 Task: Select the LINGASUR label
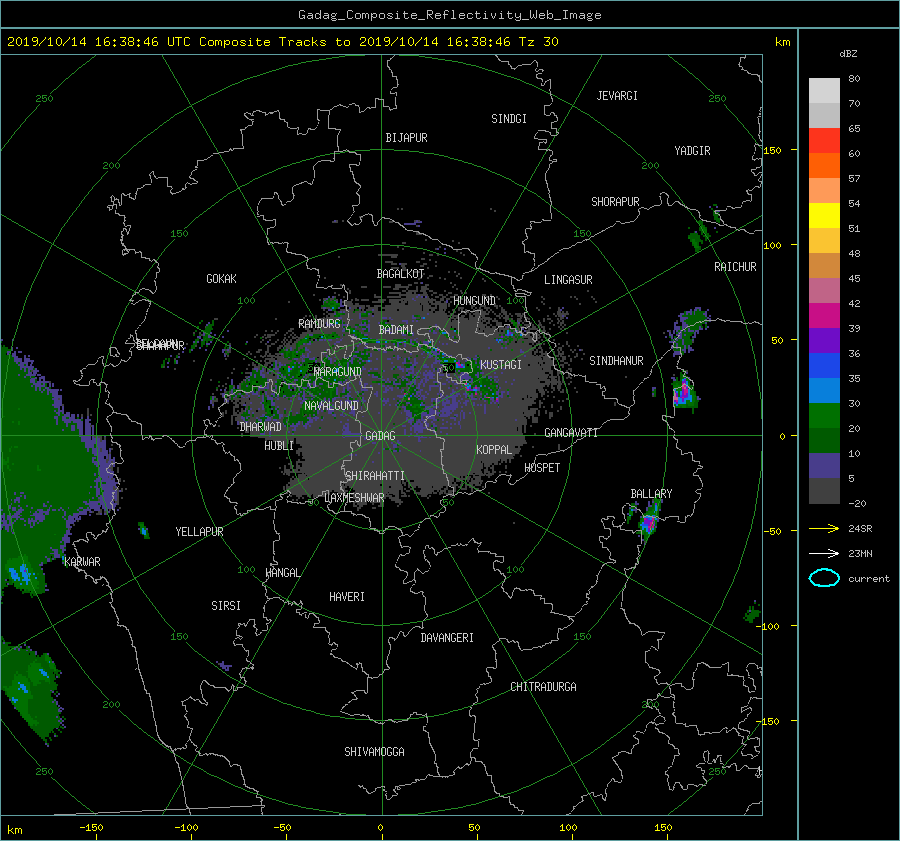pyautogui.click(x=568, y=280)
